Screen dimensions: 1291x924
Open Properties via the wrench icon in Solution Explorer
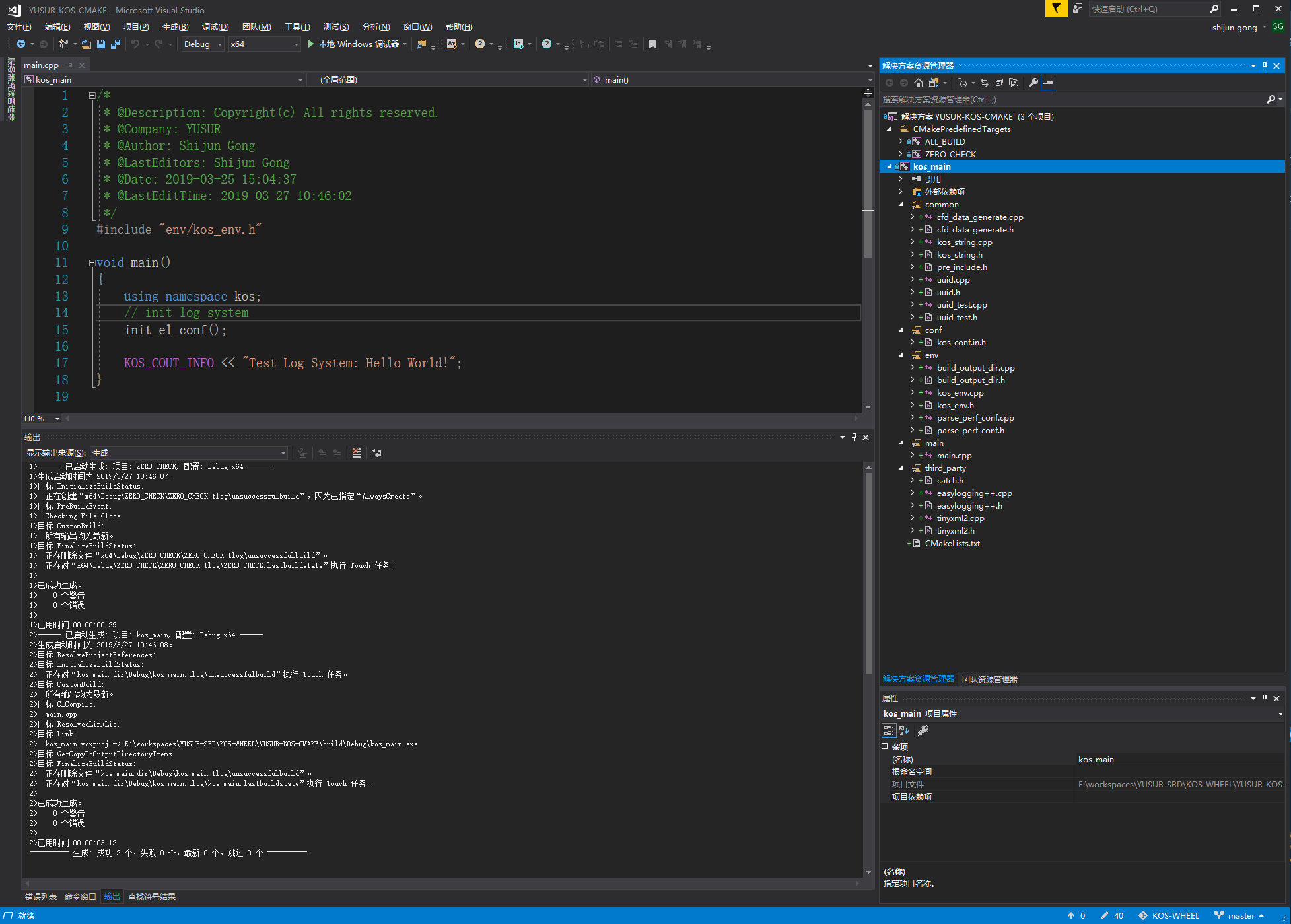(1033, 83)
